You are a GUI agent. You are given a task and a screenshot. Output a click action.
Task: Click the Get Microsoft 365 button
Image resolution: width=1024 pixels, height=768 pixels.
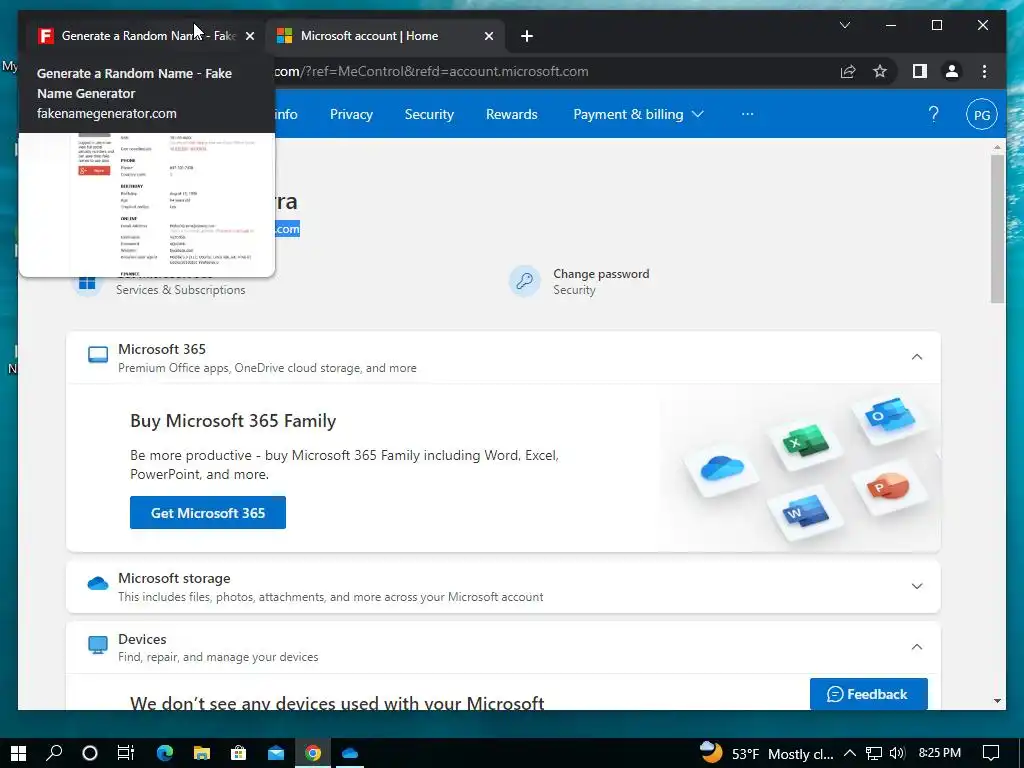[x=208, y=513]
